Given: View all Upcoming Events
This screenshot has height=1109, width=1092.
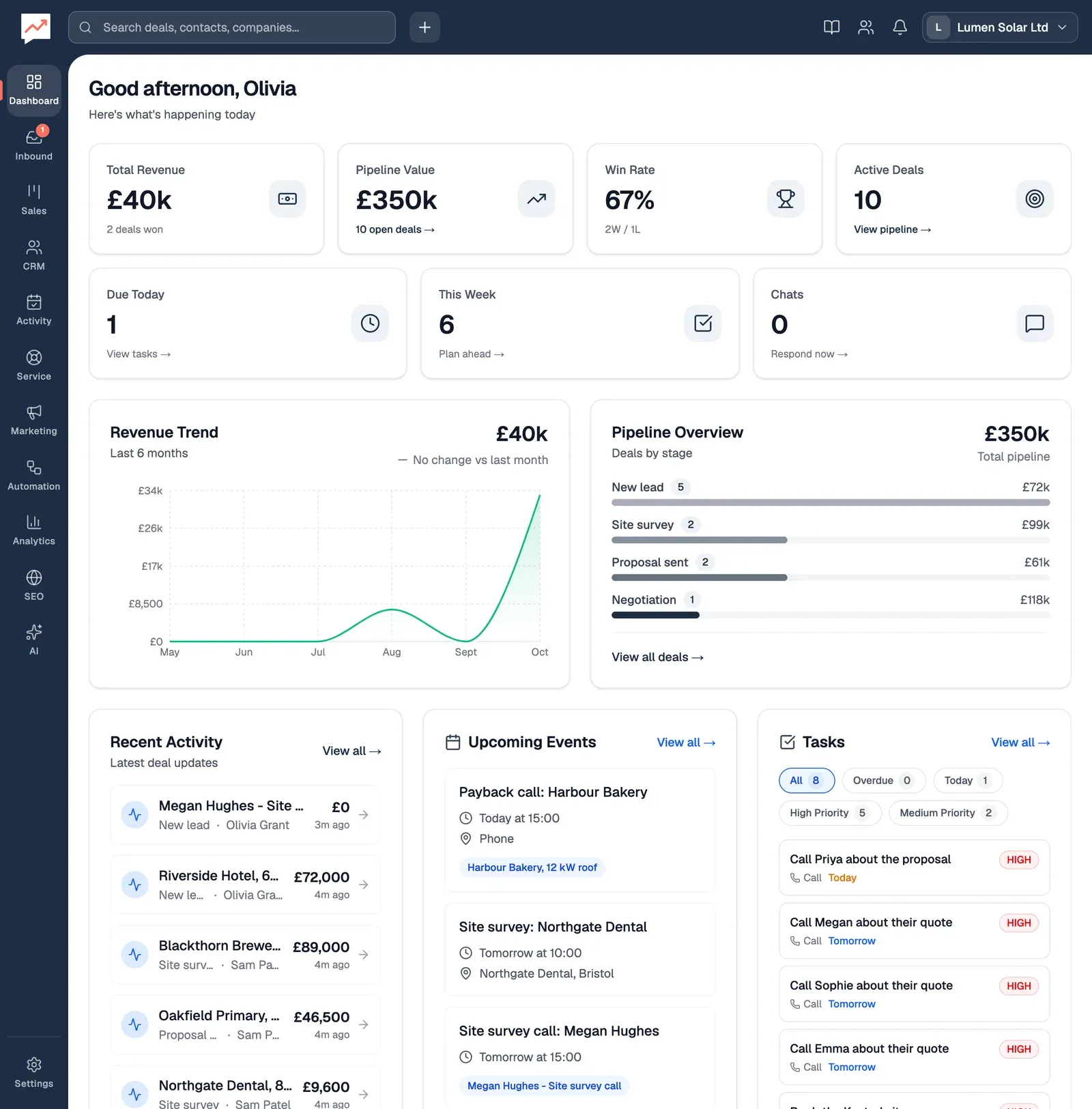Looking at the screenshot, I should click(686, 743).
